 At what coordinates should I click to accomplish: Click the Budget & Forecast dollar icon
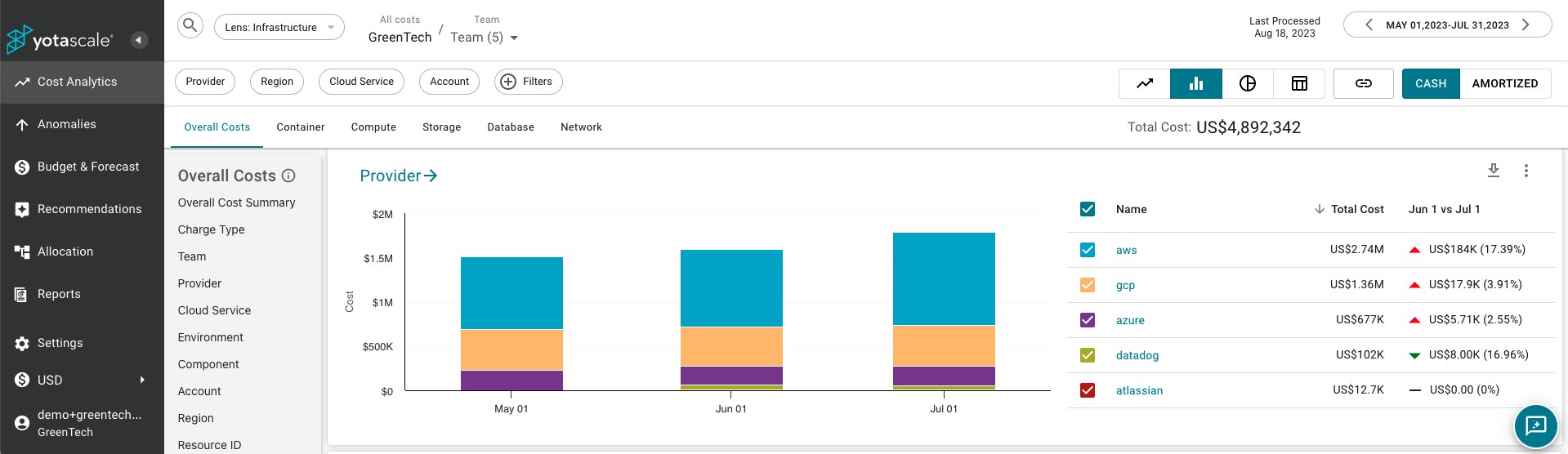(x=22, y=167)
